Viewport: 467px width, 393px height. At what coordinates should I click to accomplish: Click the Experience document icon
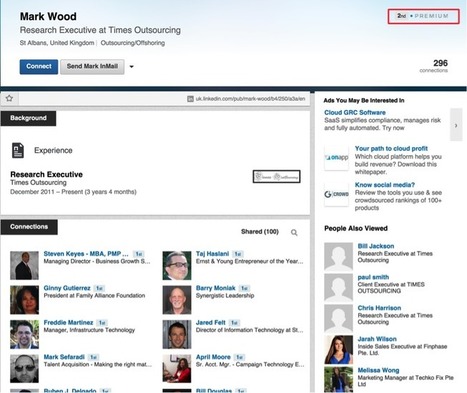pyautogui.click(x=18, y=150)
